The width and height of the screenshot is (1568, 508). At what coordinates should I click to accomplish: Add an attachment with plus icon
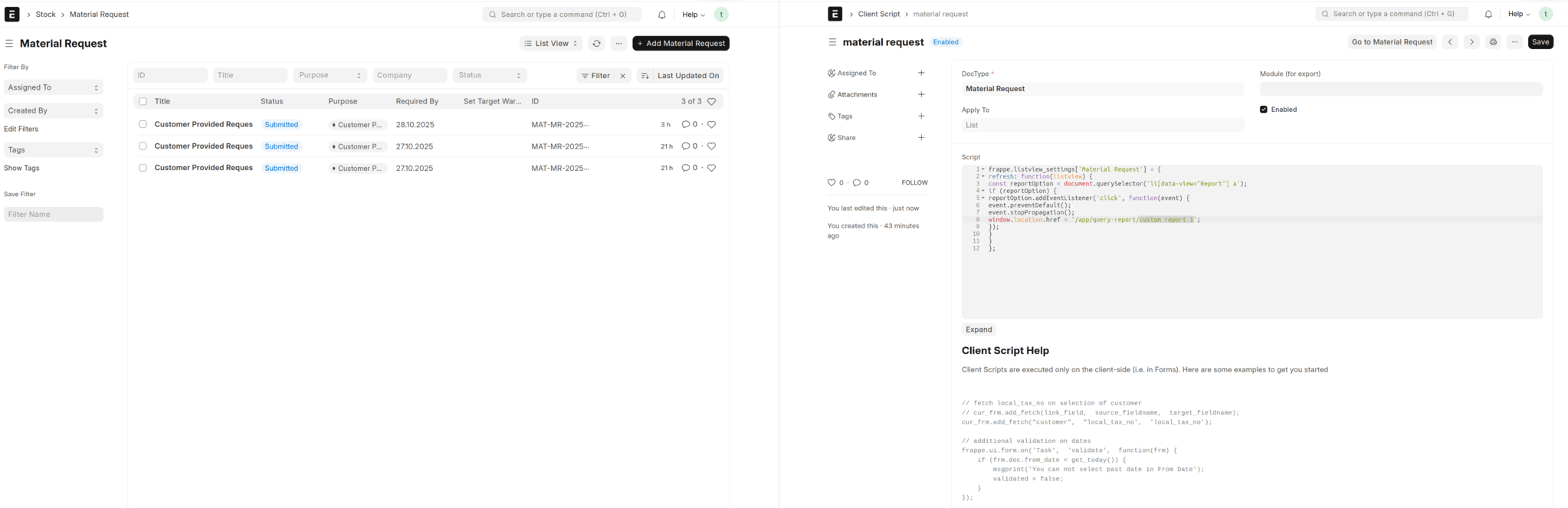coord(920,95)
